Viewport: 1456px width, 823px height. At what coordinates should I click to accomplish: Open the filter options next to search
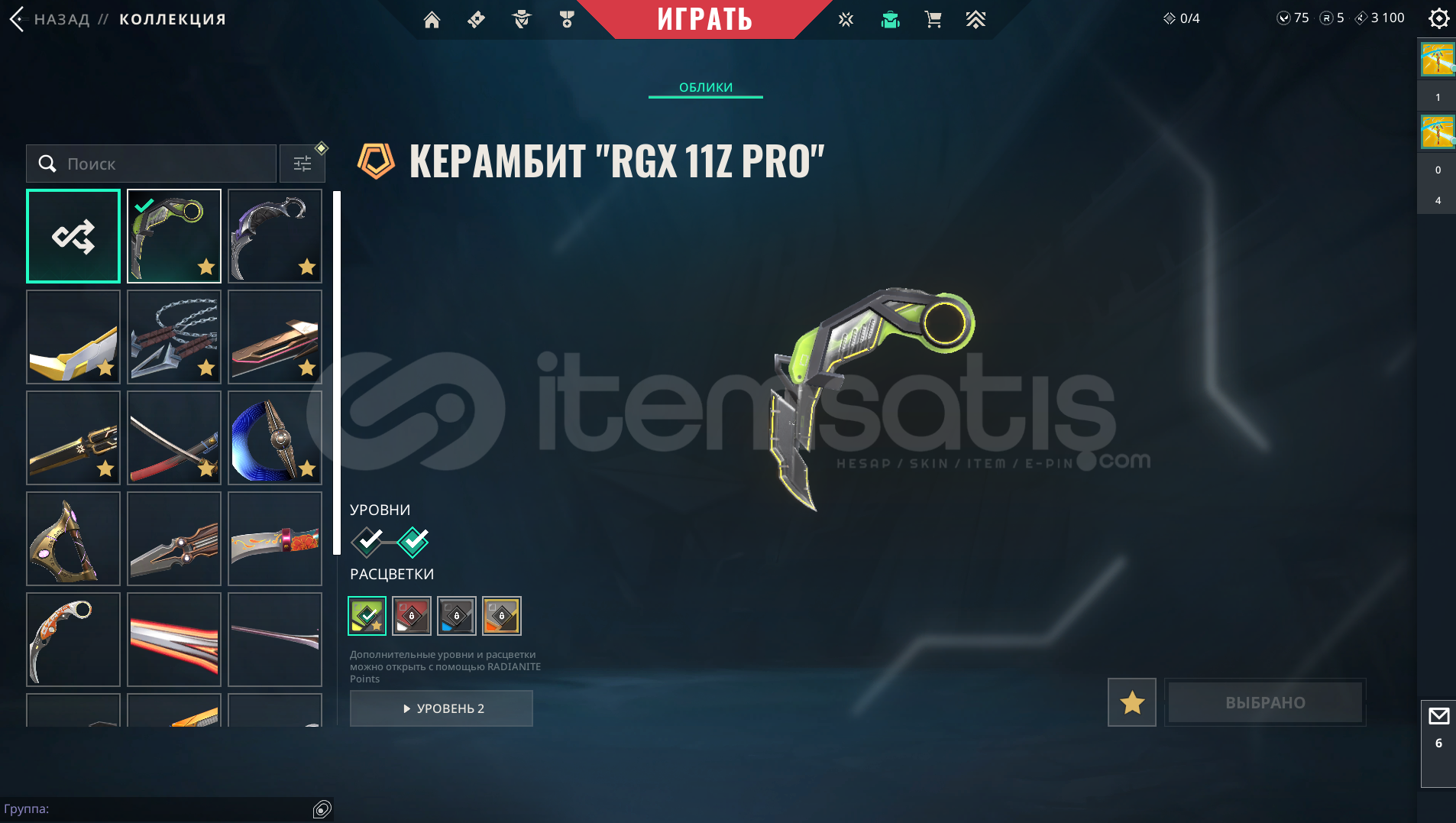pos(303,164)
